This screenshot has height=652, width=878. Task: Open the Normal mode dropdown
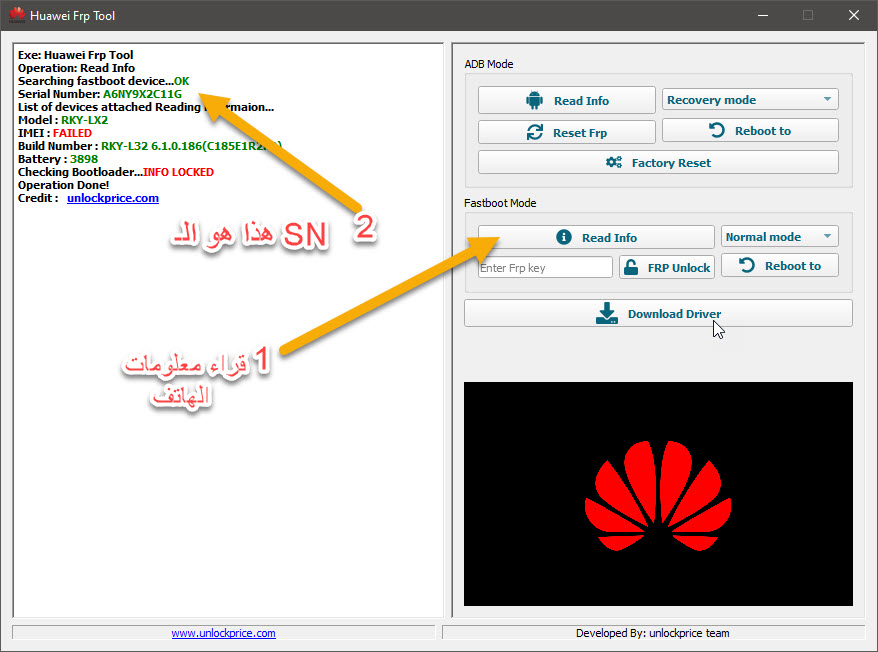tap(779, 236)
